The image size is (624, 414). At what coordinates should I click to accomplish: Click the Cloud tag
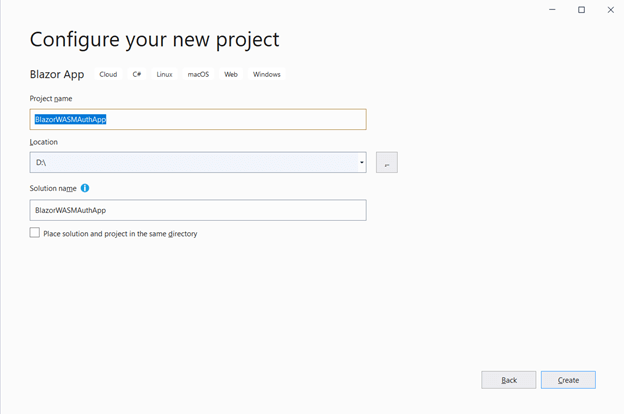[108, 74]
